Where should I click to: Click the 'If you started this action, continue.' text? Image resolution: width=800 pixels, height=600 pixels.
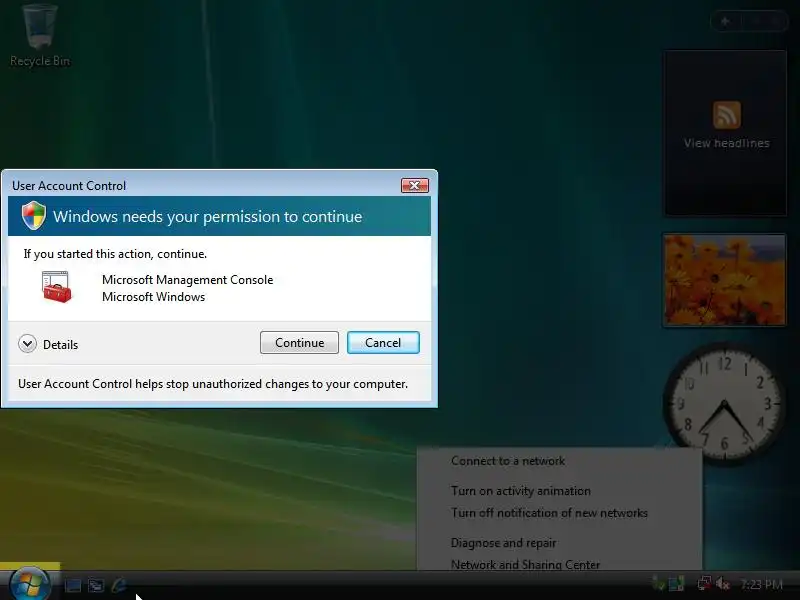click(115, 254)
